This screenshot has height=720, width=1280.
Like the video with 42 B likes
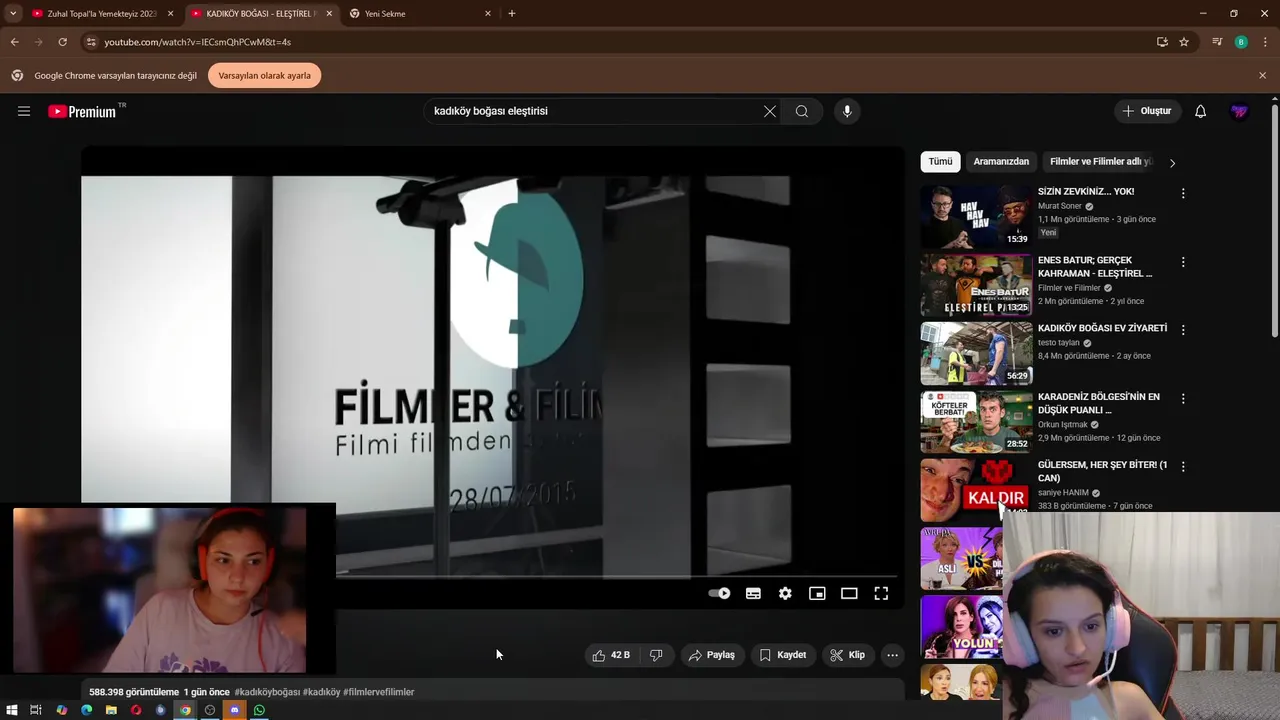point(610,655)
